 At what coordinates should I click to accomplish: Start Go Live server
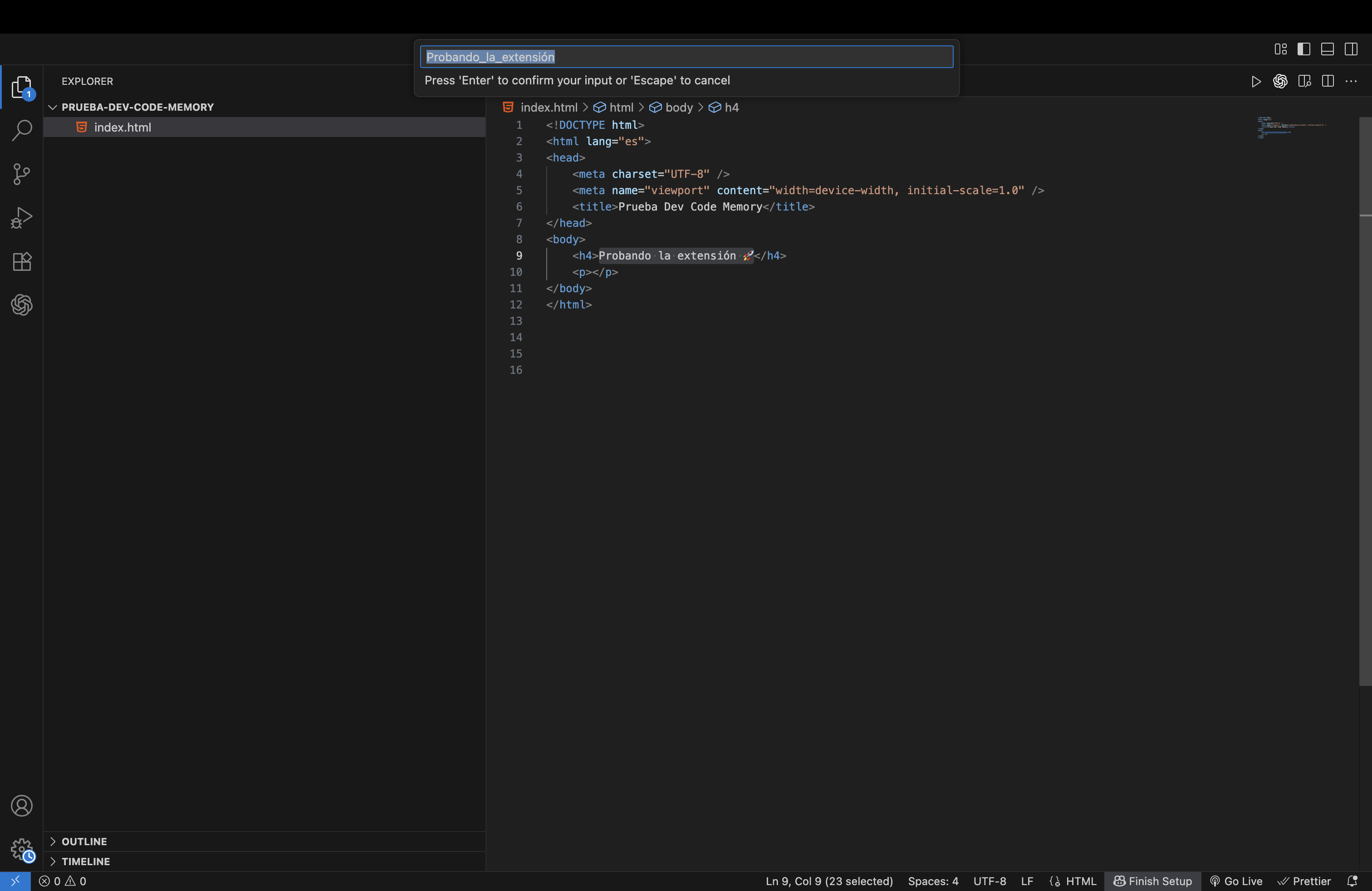(x=1236, y=881)
